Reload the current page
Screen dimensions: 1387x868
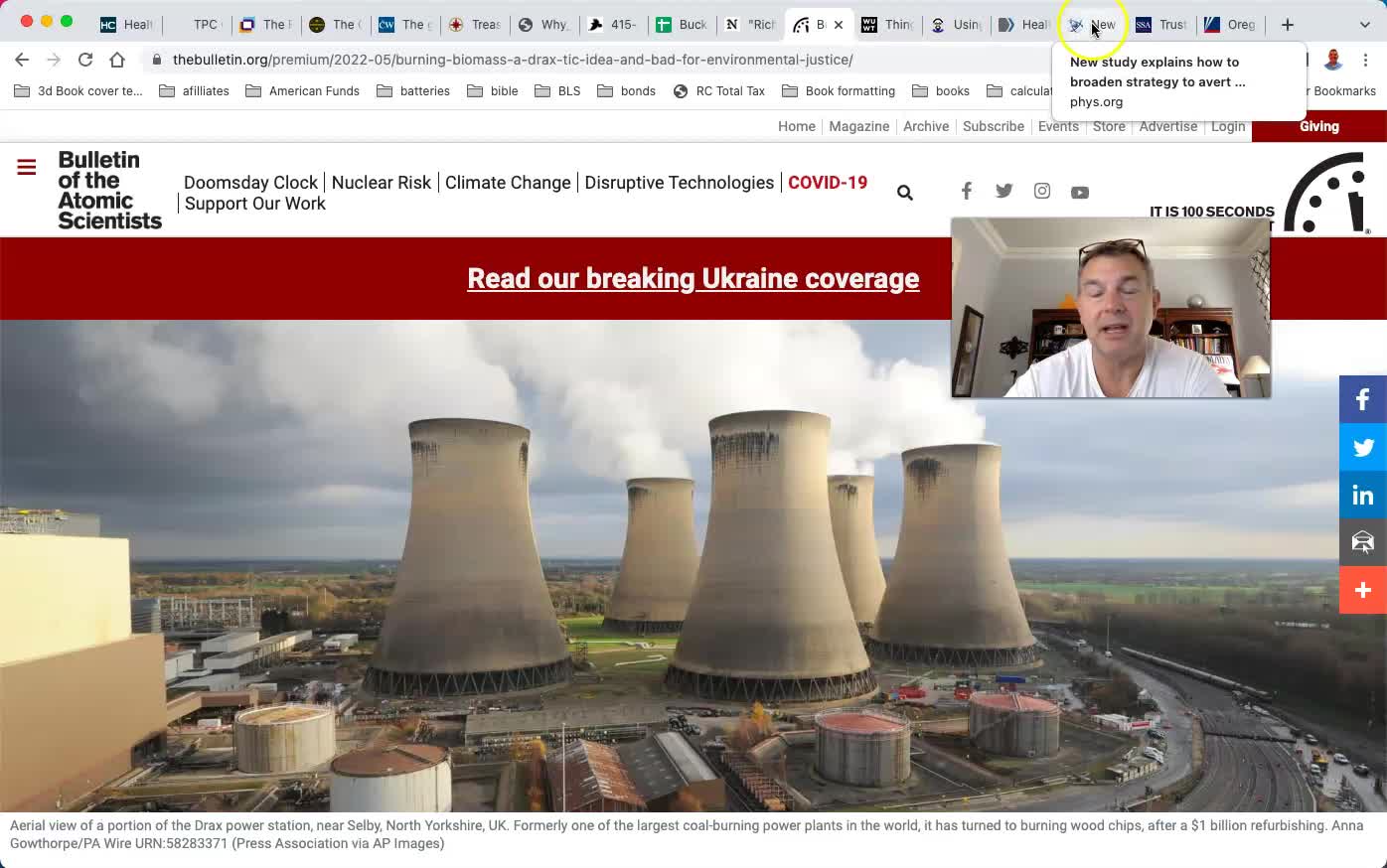85,60
